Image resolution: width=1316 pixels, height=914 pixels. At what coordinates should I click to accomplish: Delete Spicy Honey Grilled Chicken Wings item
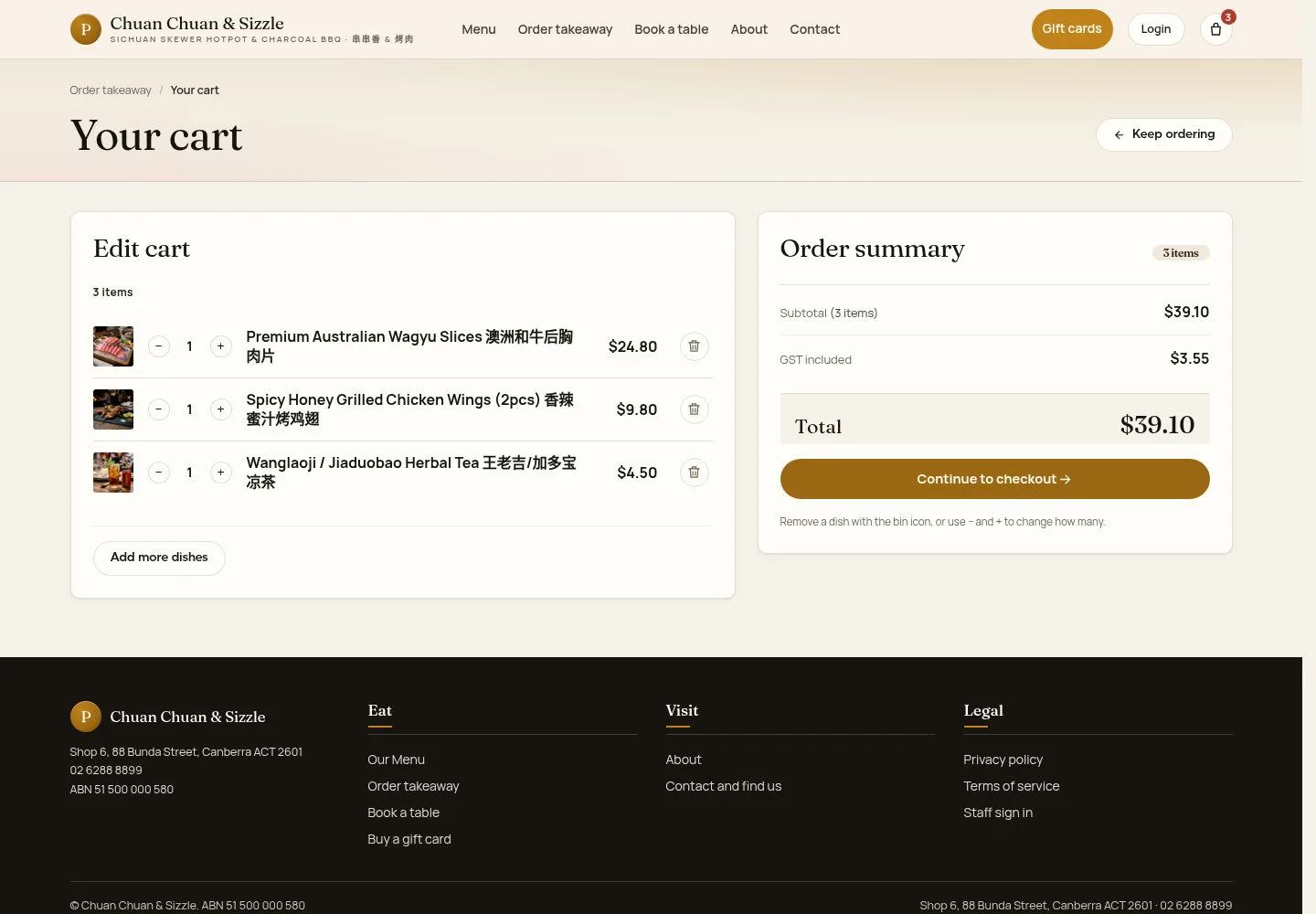694,409
